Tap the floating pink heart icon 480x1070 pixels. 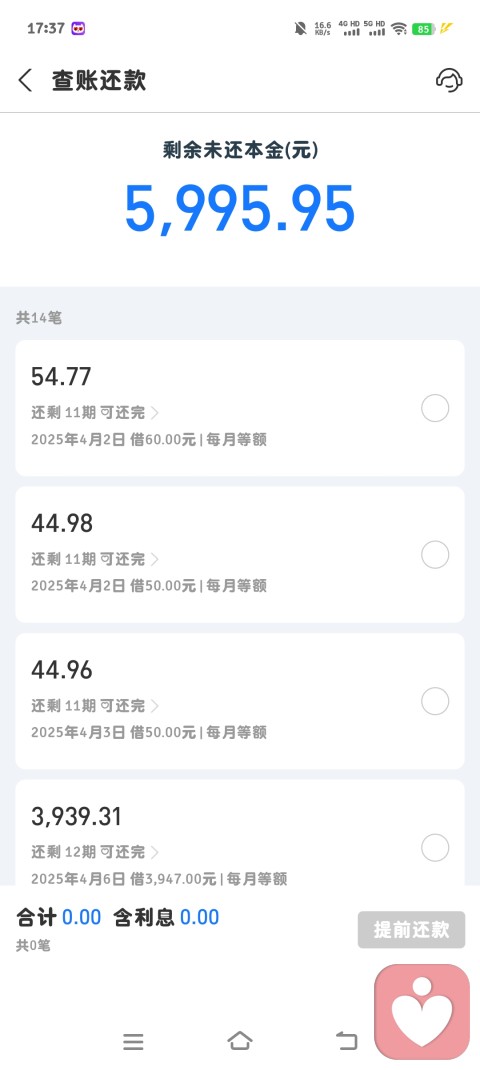pos(423,1011)
